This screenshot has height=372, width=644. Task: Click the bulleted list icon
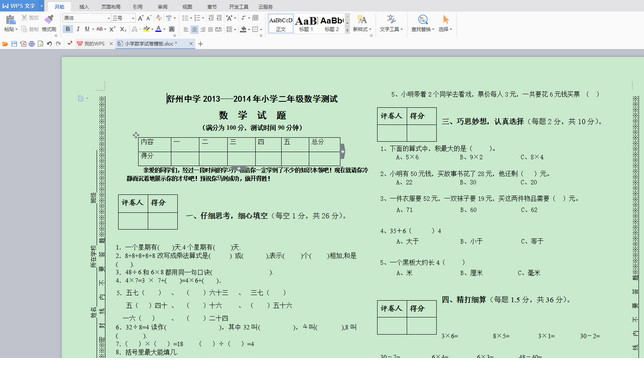point(185,18)
